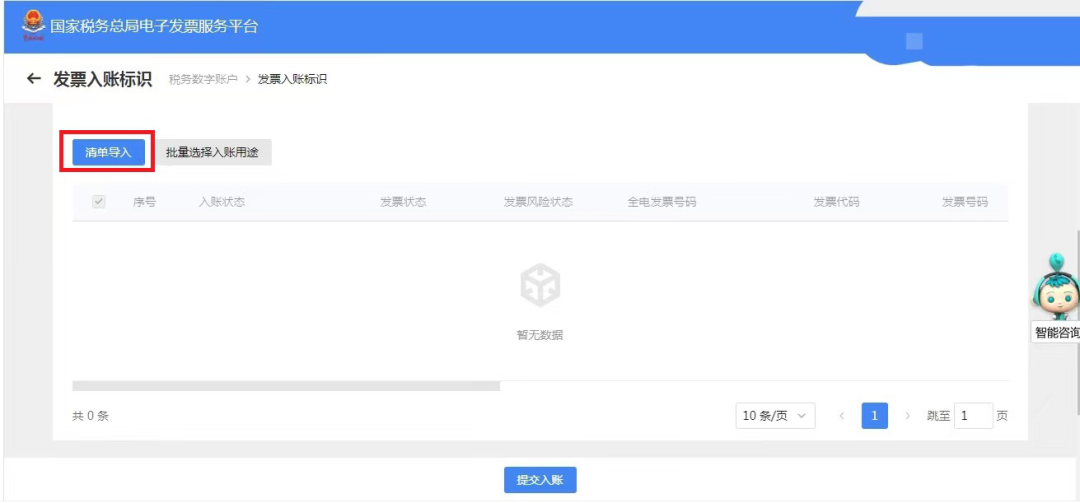The height and width of the screenshot is (503, 1080).
Task: Click the 发票风险状态 column header
Action: tap(538, 202)
